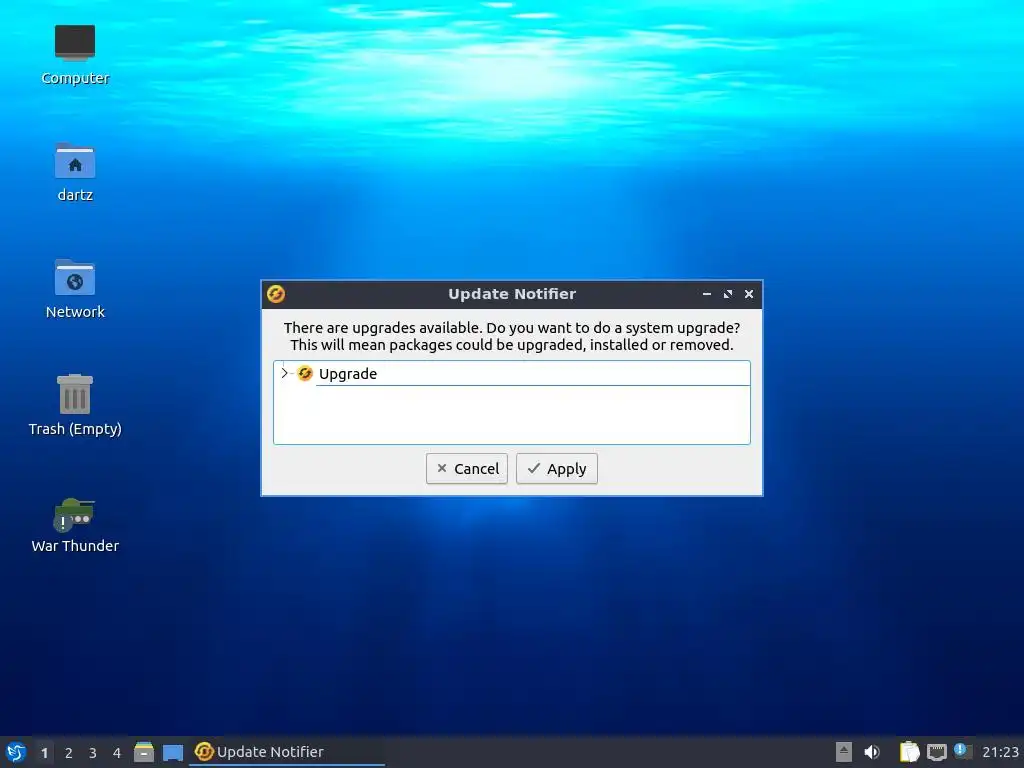Open the dartz home folder icon
Image resolution: width=1024 pixels, height=768 pixels.
pos(75,172)
